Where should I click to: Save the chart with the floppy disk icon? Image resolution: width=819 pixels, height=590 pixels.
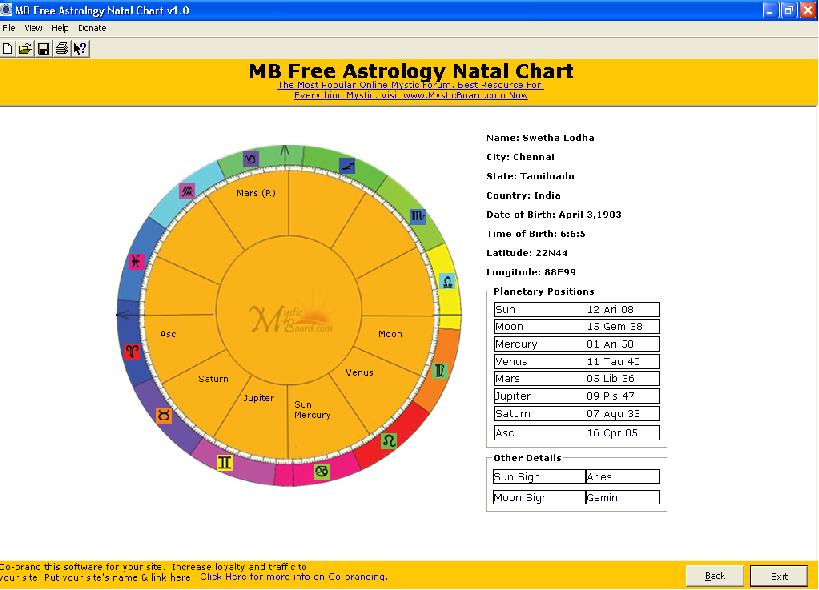pyautogui.click(x=43, y=49)
